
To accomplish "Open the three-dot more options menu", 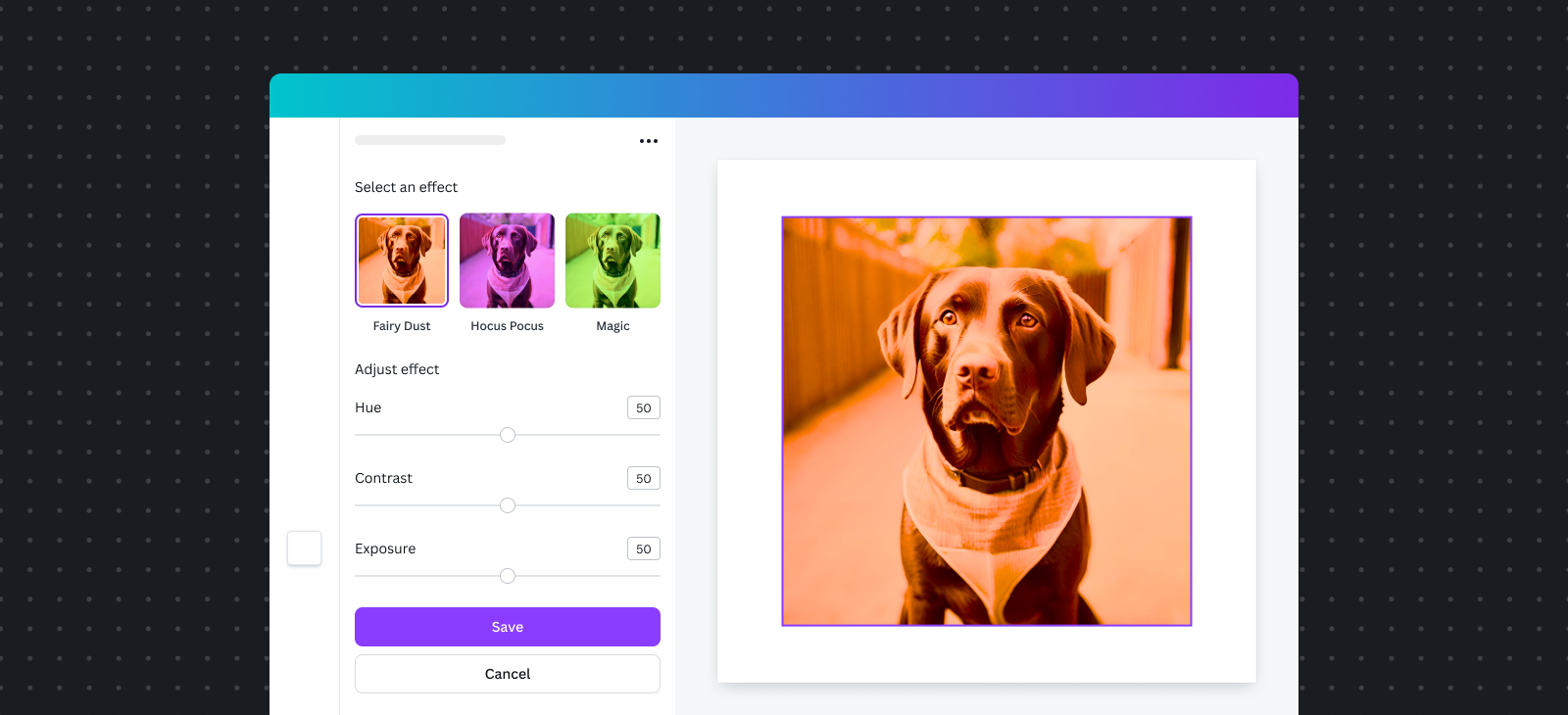I will pos(649,141).
